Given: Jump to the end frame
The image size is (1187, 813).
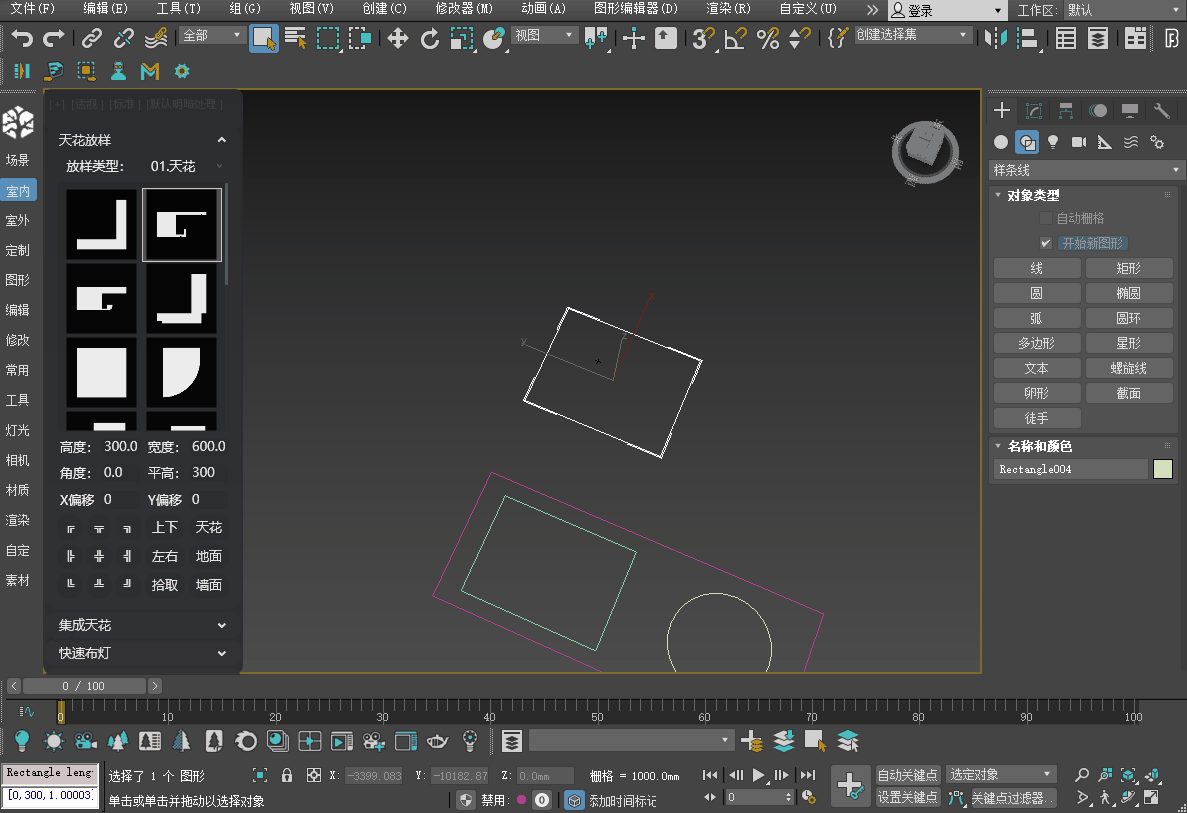Looking at the screenshot, I should click(808, 775).
